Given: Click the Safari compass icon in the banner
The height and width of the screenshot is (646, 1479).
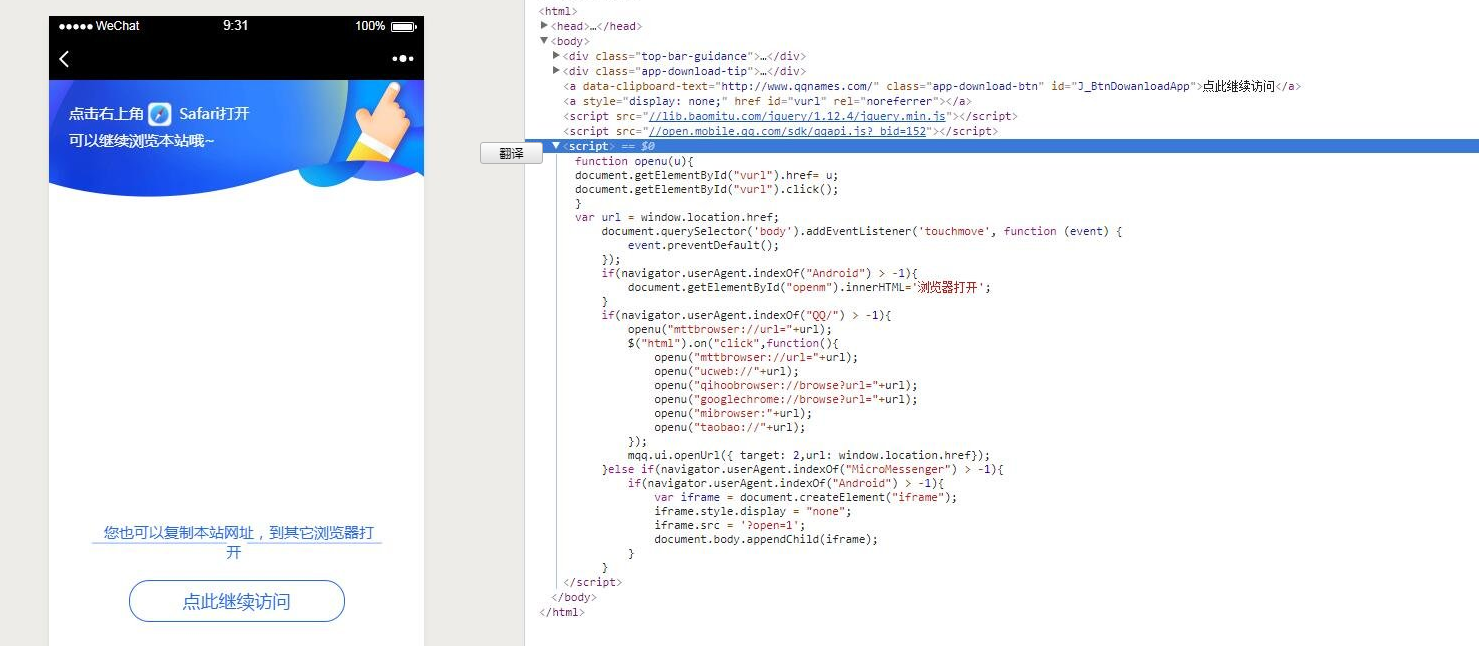Looking at the screenshot, I should pos(160,114).
